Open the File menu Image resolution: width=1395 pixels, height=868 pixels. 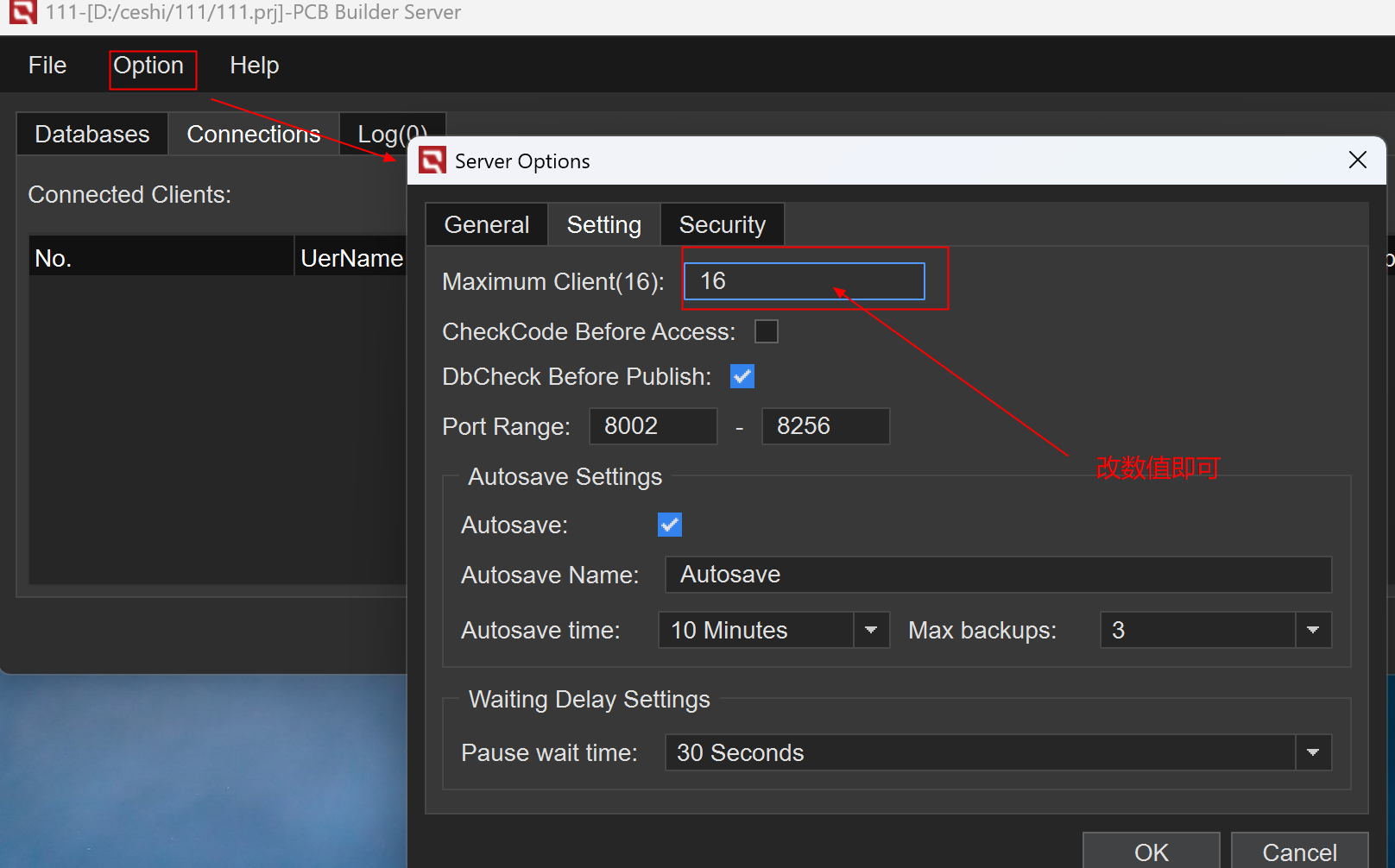click(47, 66)
